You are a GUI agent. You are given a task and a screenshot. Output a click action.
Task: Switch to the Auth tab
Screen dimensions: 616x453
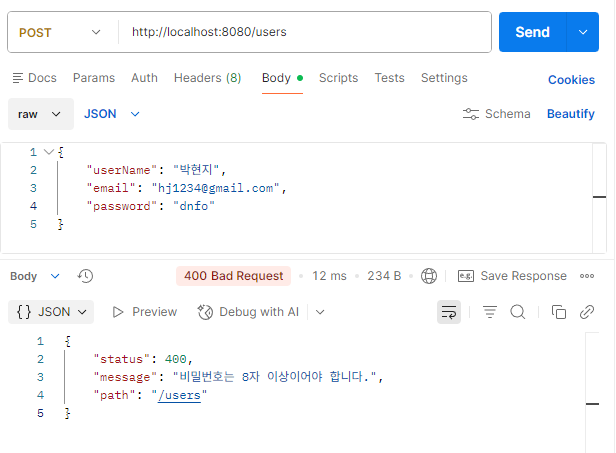pyautogui.click(x=144, y=78)
